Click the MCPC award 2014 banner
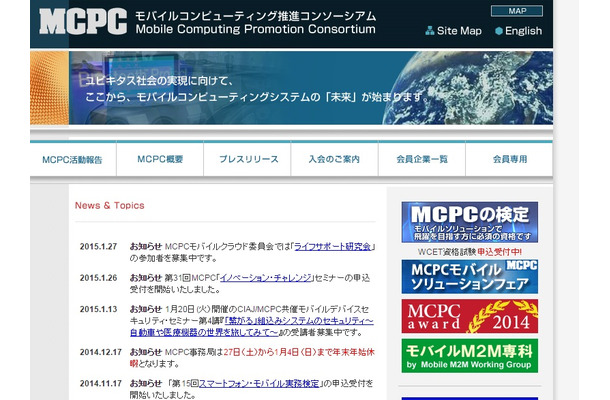 coord(470,316)
